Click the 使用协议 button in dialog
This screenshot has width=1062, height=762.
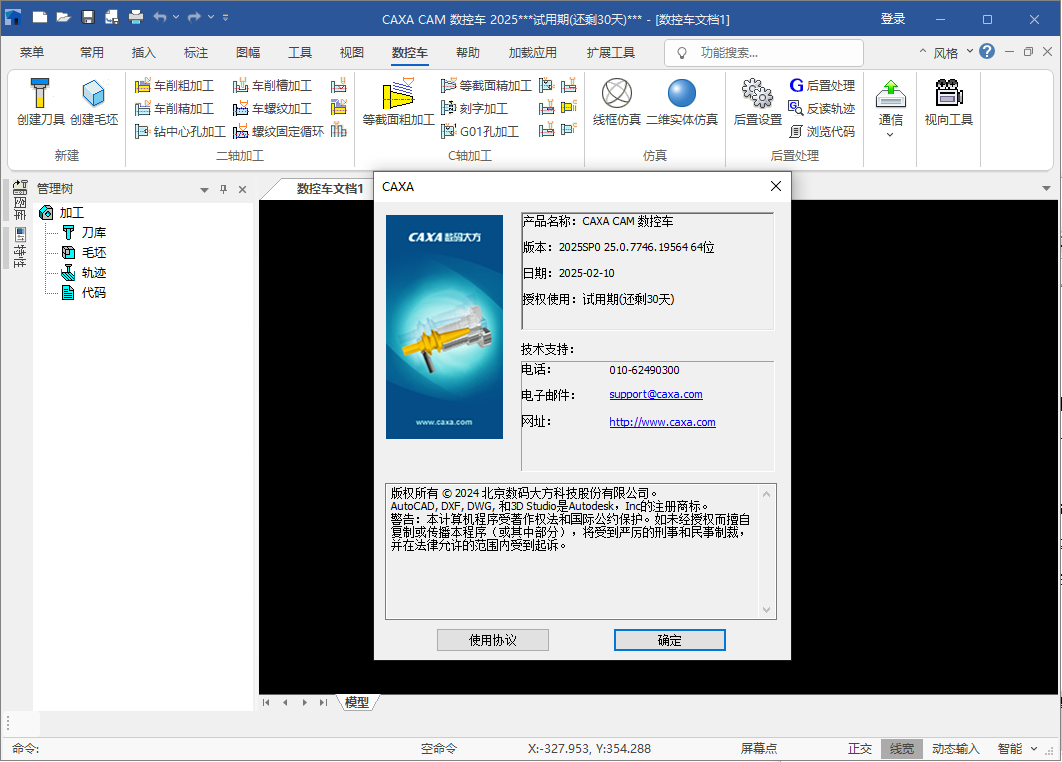tap(493, 640)
